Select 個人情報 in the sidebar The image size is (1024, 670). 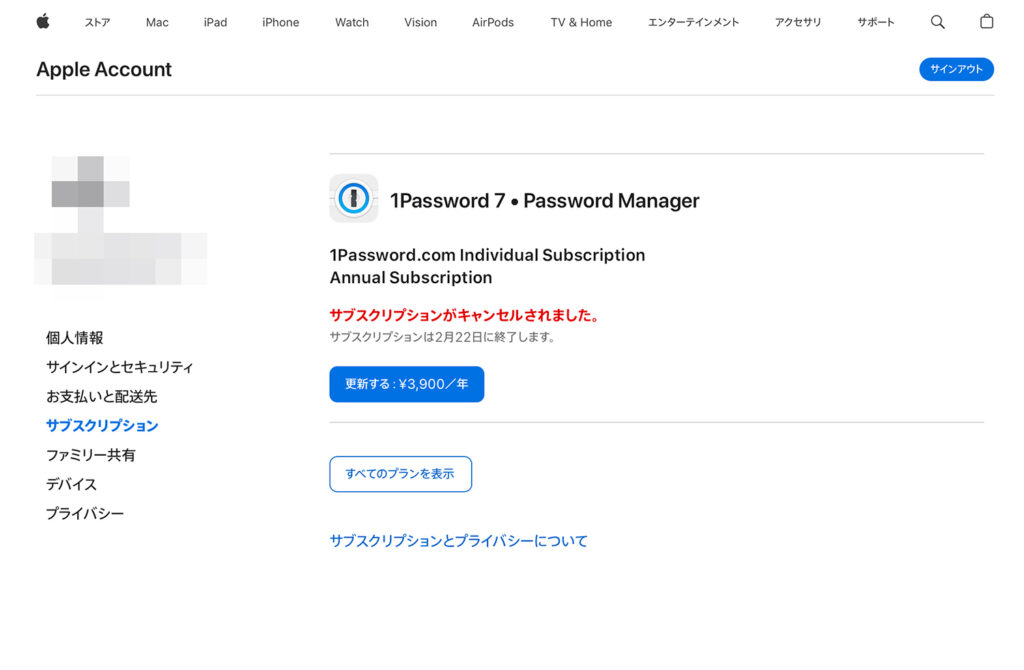pos(74,338)
